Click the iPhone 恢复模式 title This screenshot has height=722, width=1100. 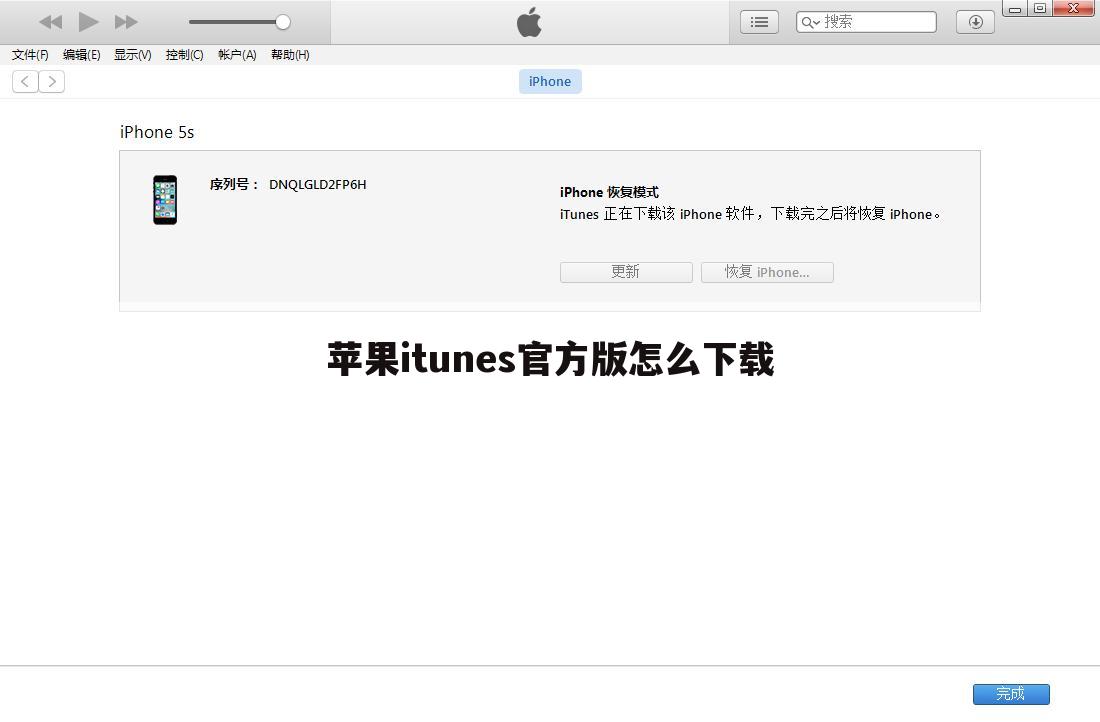click(609, 192)
